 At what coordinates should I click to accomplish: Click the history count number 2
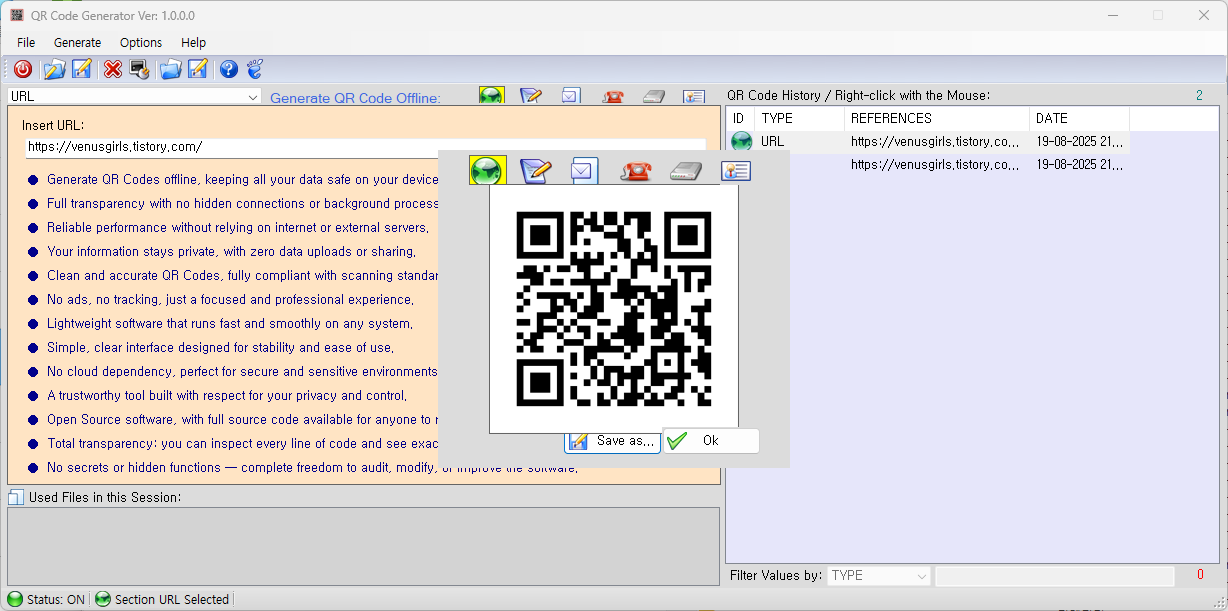(x=1199, y=96)
